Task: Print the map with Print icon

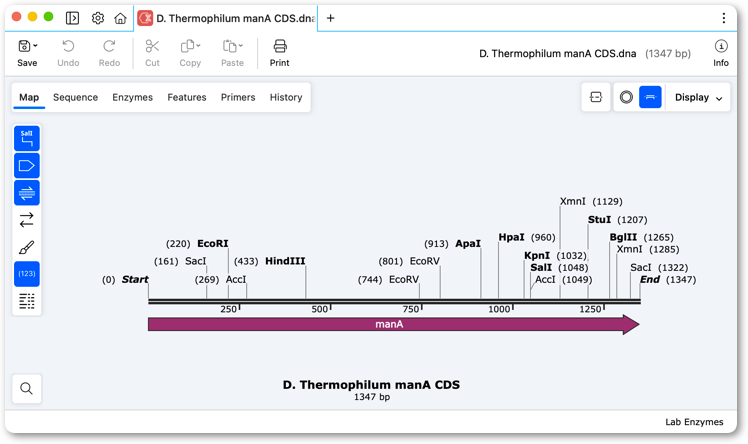Action: [280, 46]
